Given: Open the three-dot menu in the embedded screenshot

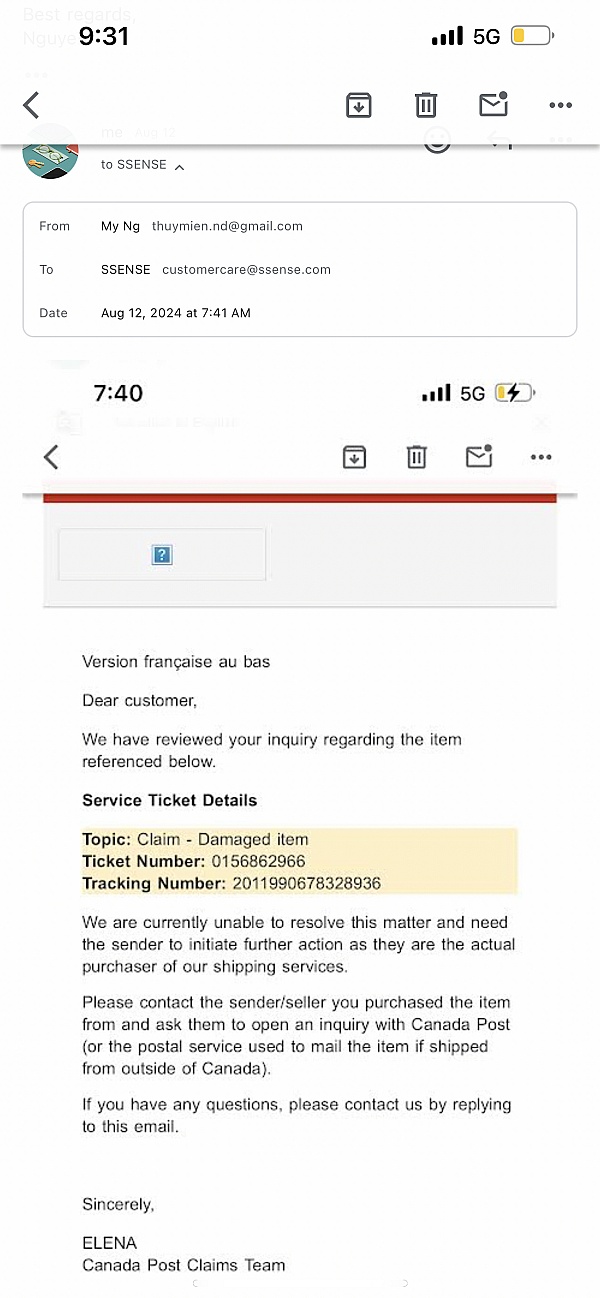Looking at the screenshot, I should point(541,457).
